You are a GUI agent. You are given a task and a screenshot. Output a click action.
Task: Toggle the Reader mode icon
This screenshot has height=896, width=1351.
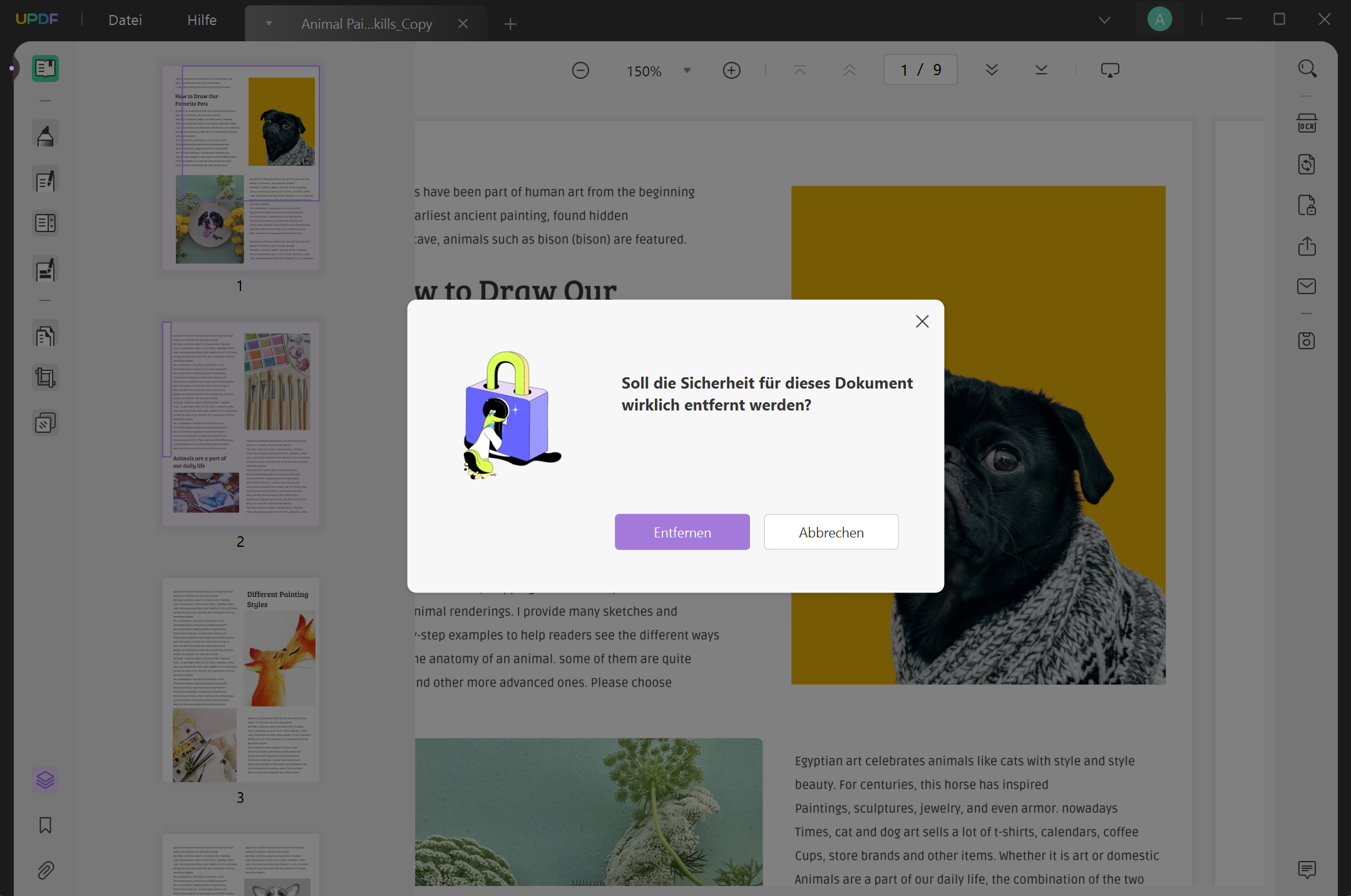click(x=45, y=68)
